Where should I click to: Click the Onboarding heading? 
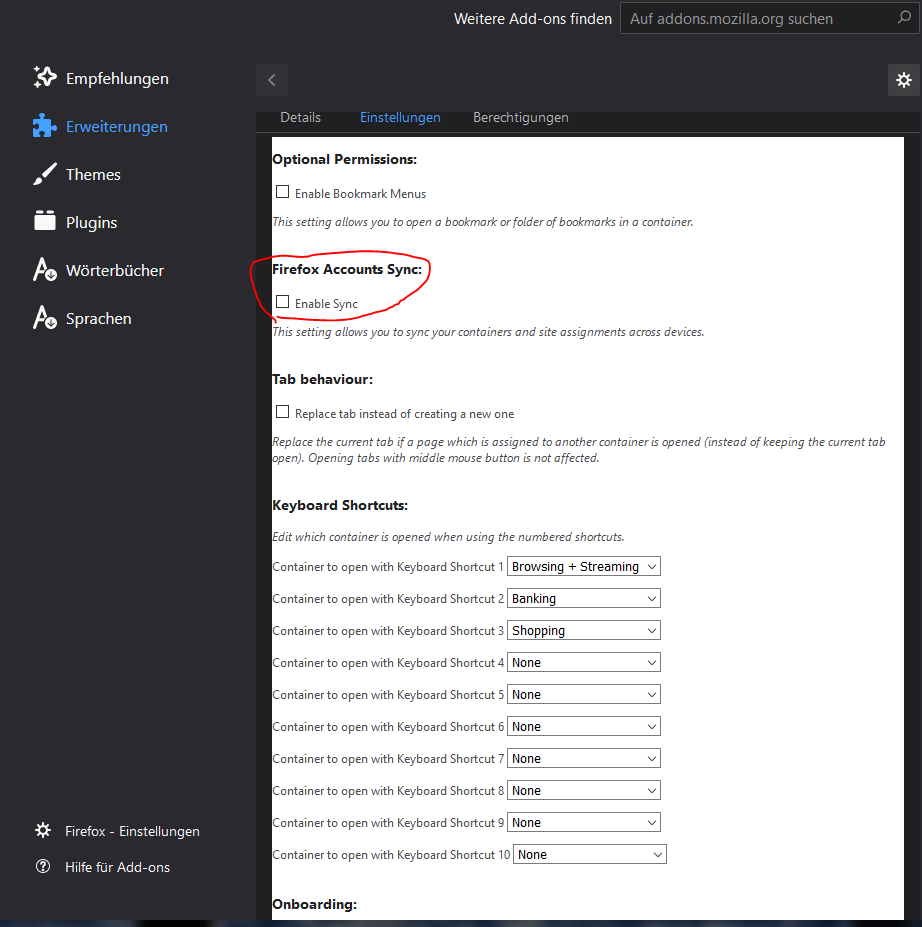coord(314,904)
